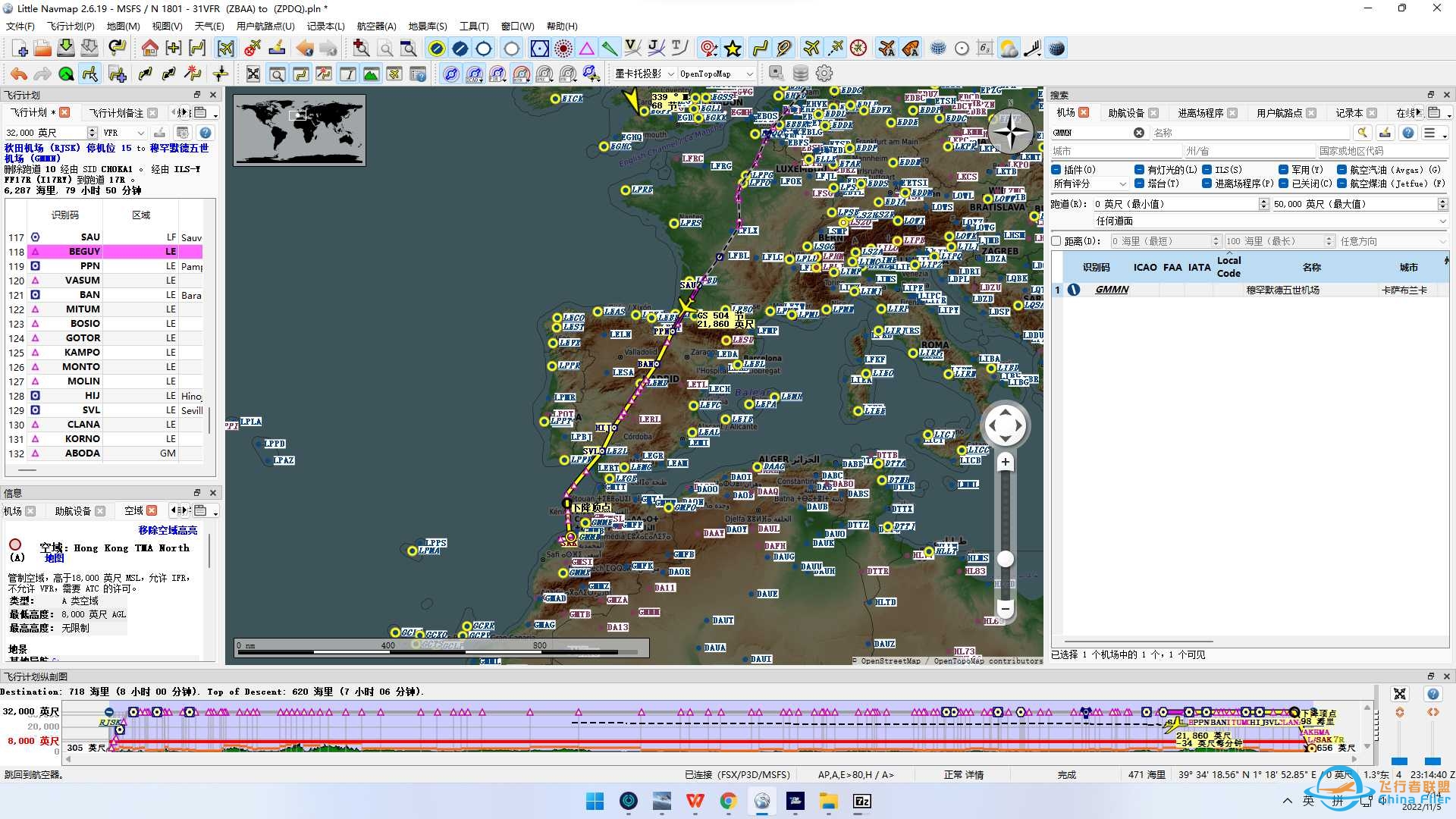Viewport: 1456px width, 819px height.
Task: Check the 距离(D) checkbox
Action: (1056, 241)
